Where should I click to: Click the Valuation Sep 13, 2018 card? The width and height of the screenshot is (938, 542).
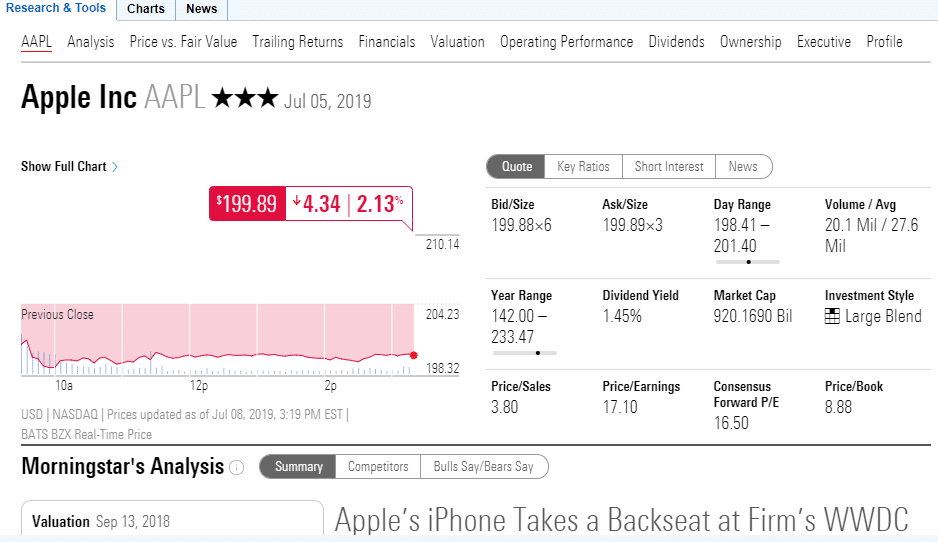point(172,519)
